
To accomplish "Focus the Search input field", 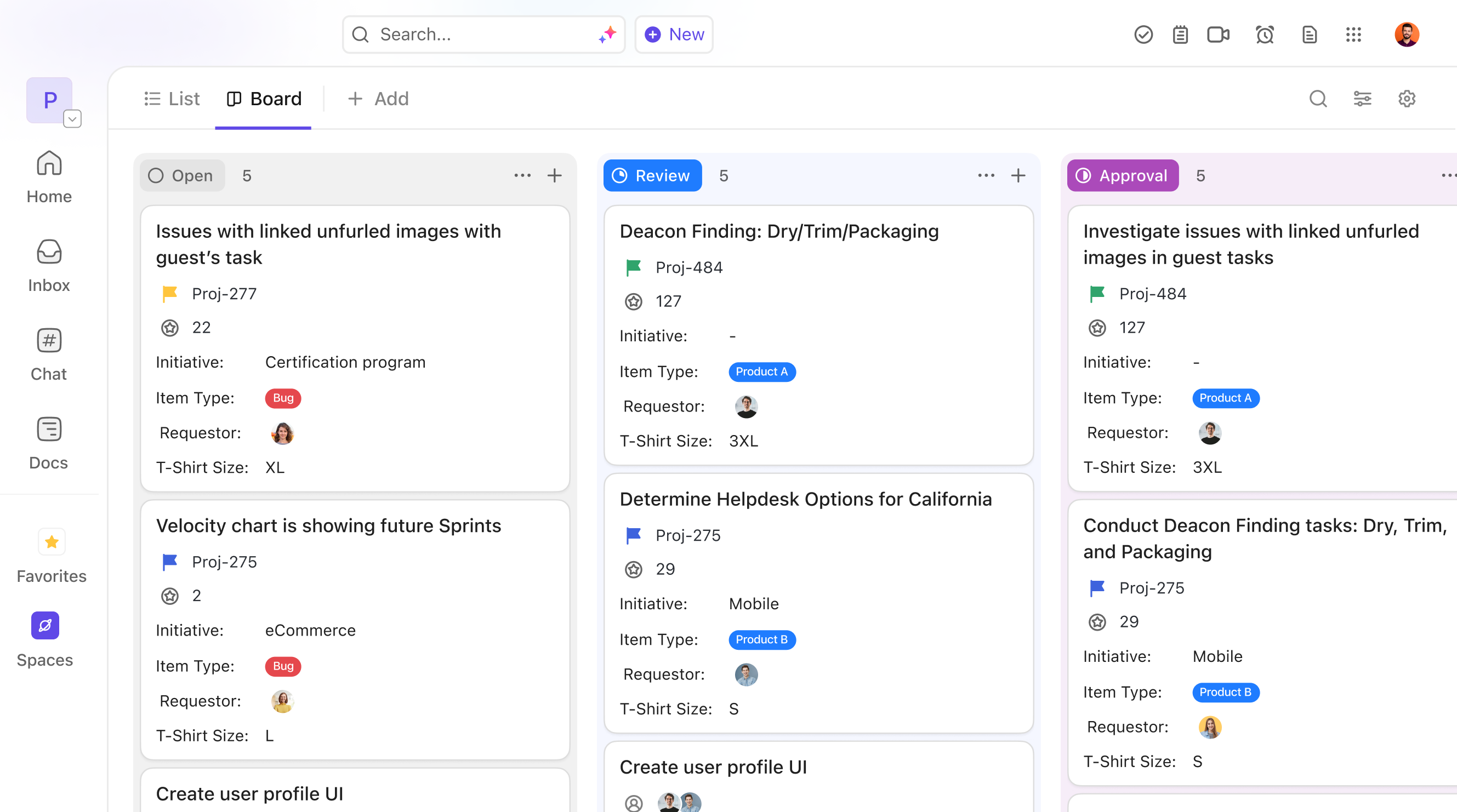I will click(483, 35).
